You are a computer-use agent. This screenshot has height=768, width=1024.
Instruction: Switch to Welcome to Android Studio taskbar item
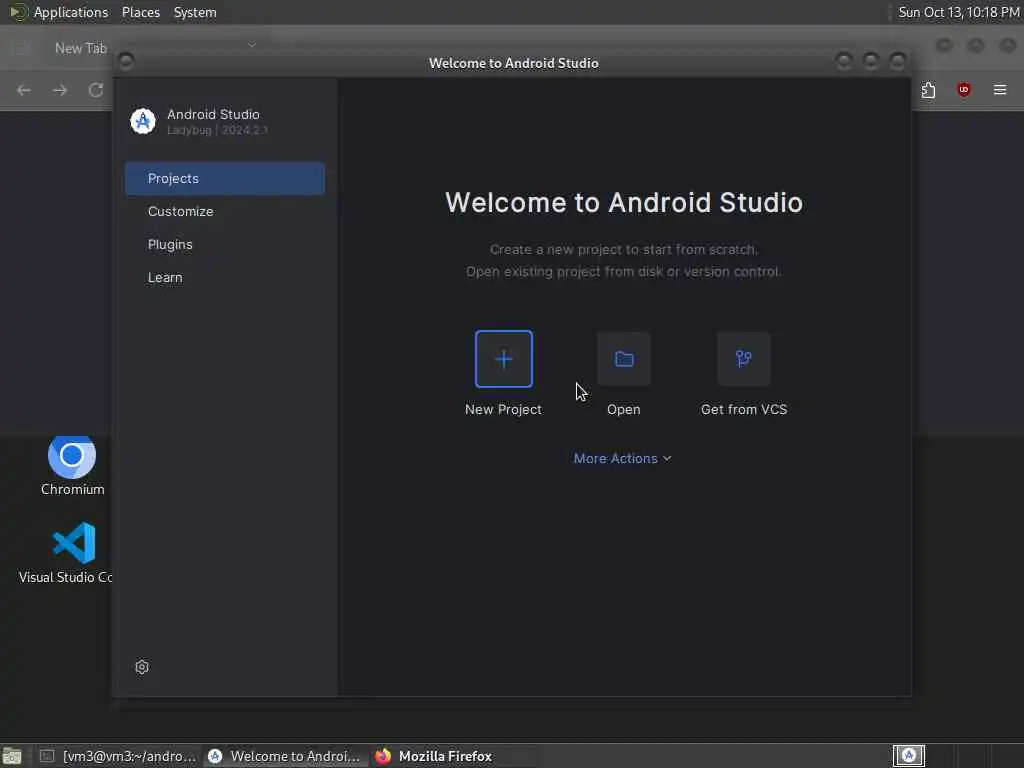pyautogui.click(x=285, y=756)
